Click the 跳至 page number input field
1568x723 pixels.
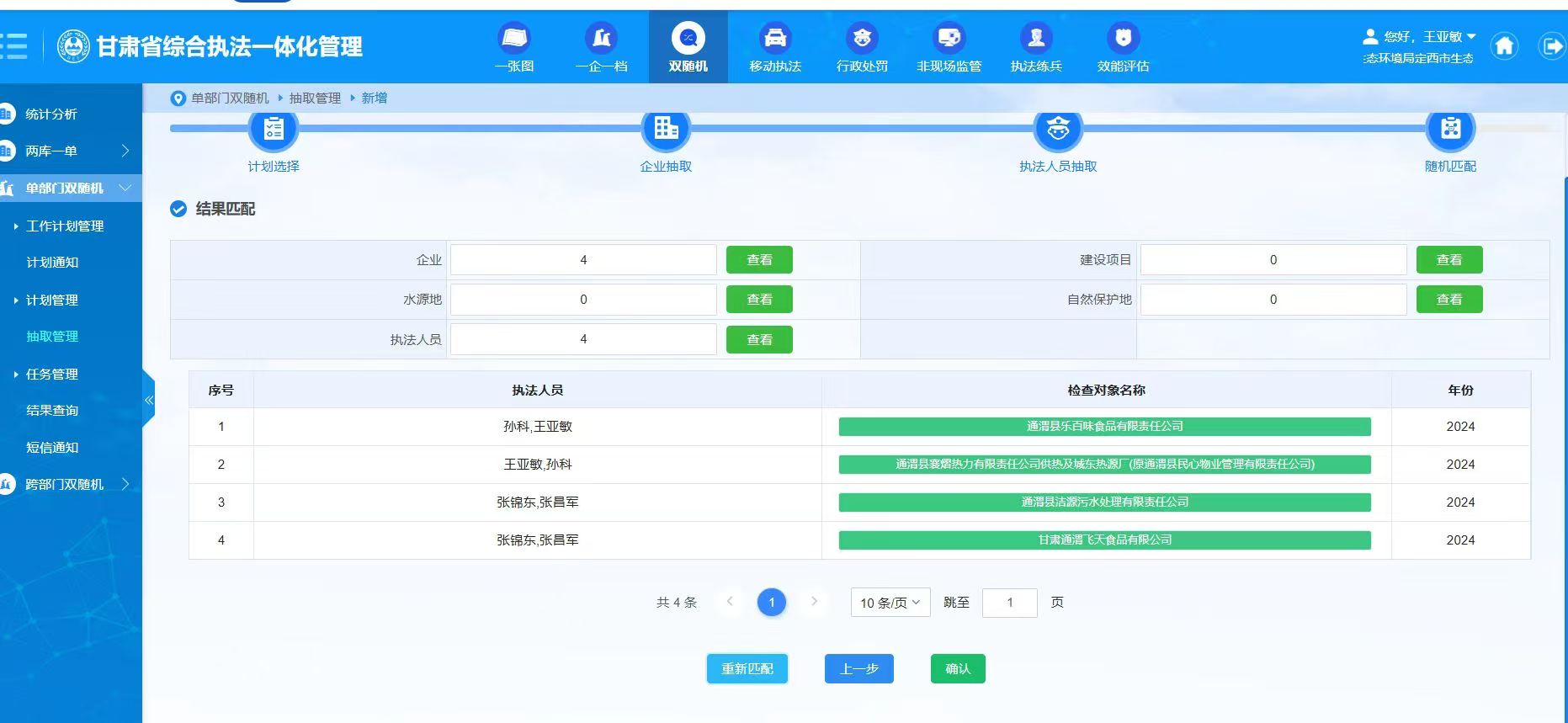coord(1009,603)
